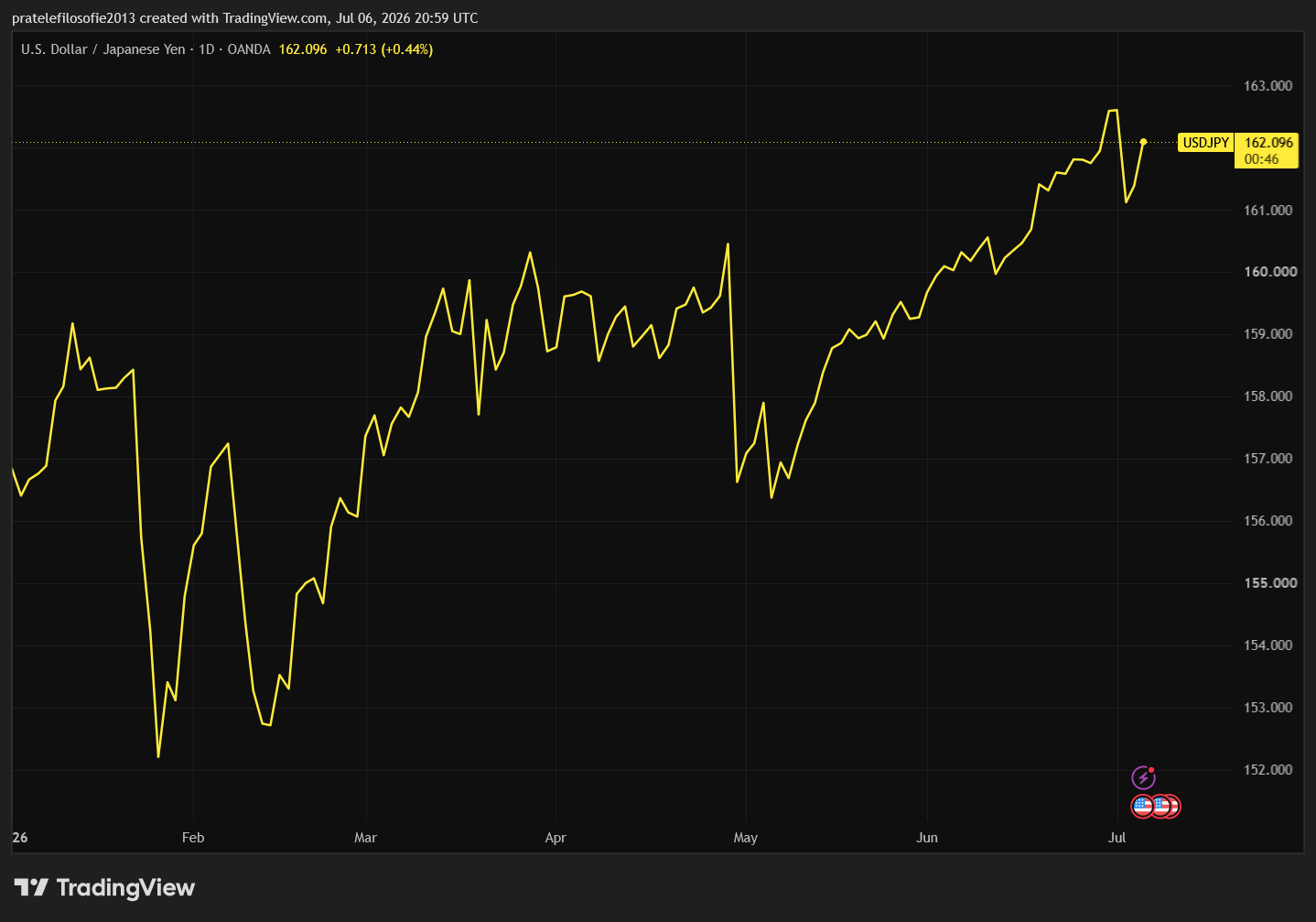Click the "Jul 06, 2026 20:59 UTC" timestamp
Screen dimensions: 1316x922
click(406, 18)
